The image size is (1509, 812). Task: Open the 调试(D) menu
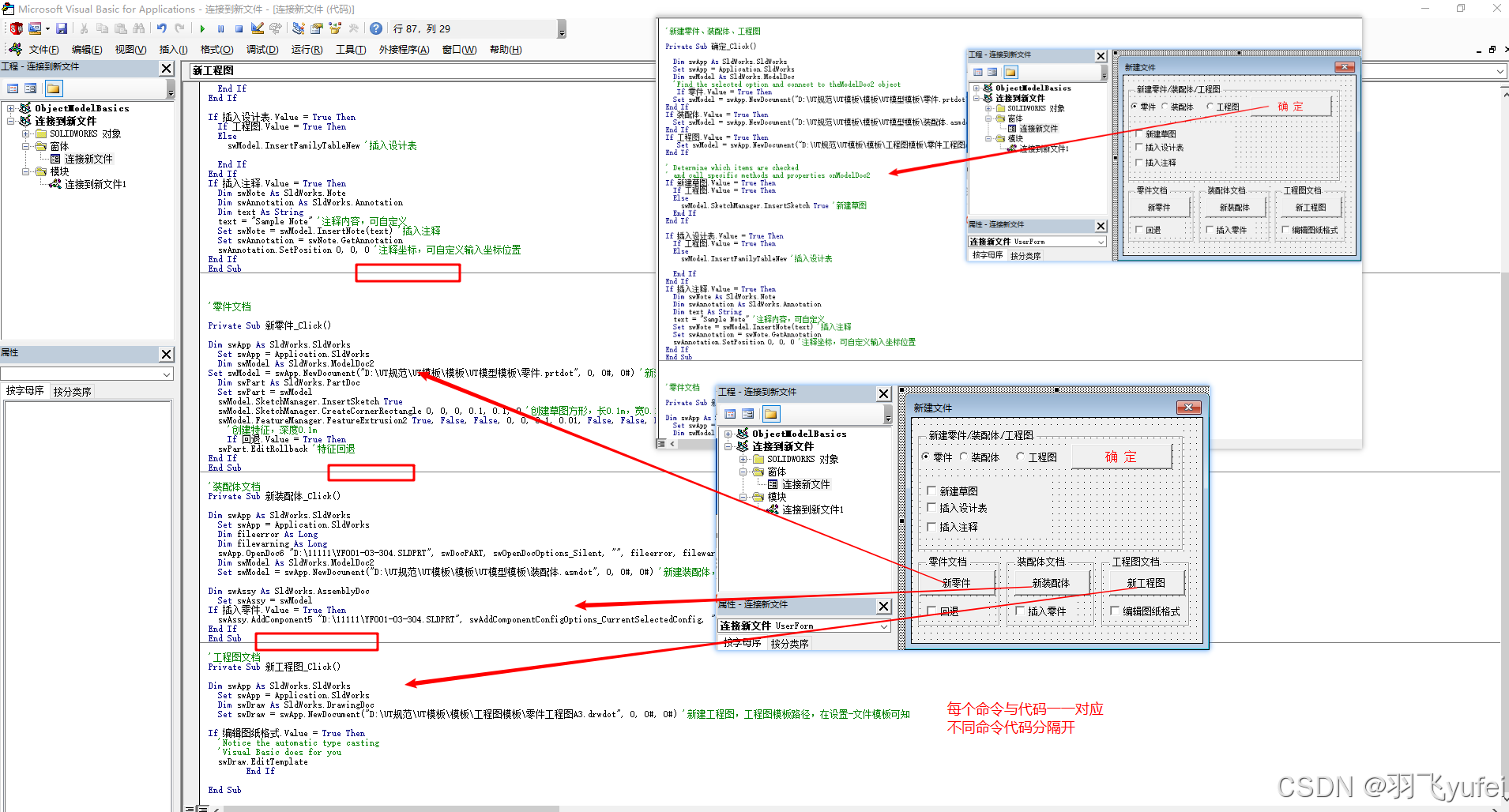262,49
